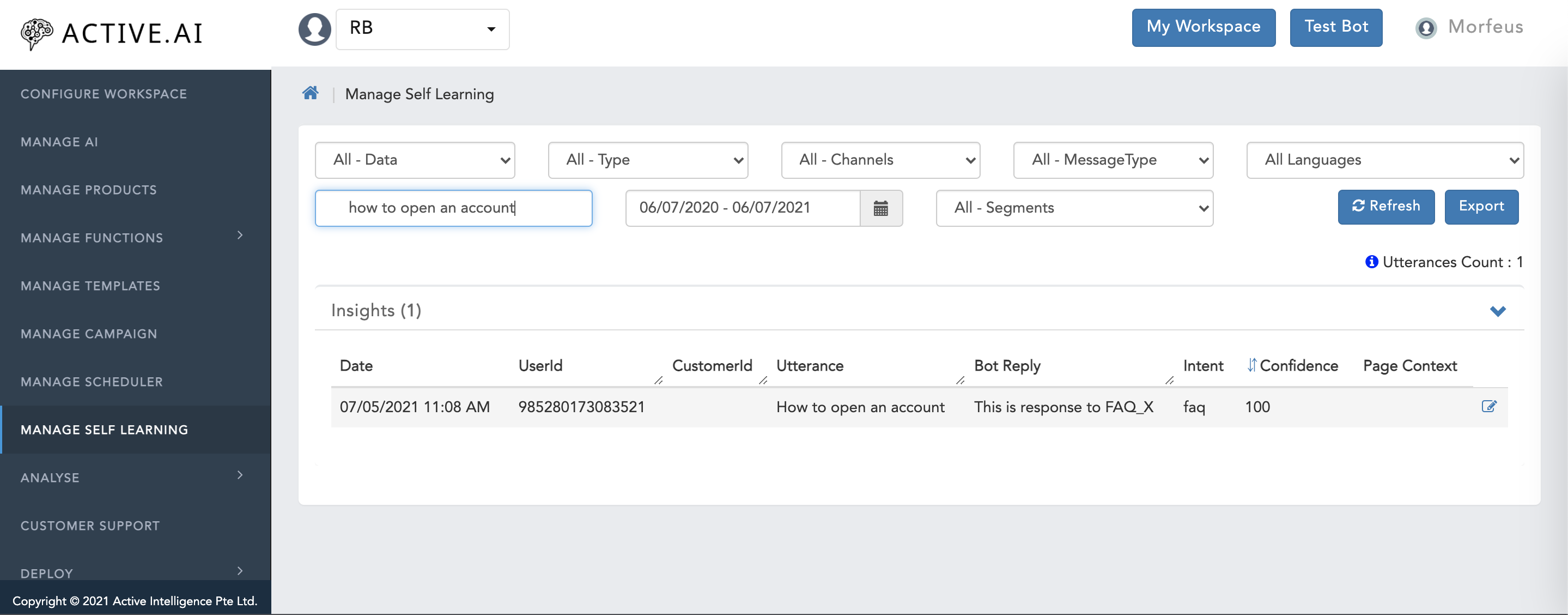1568x615 pixels.
Task: Click the Date column header
Action: tap(356, 366)
